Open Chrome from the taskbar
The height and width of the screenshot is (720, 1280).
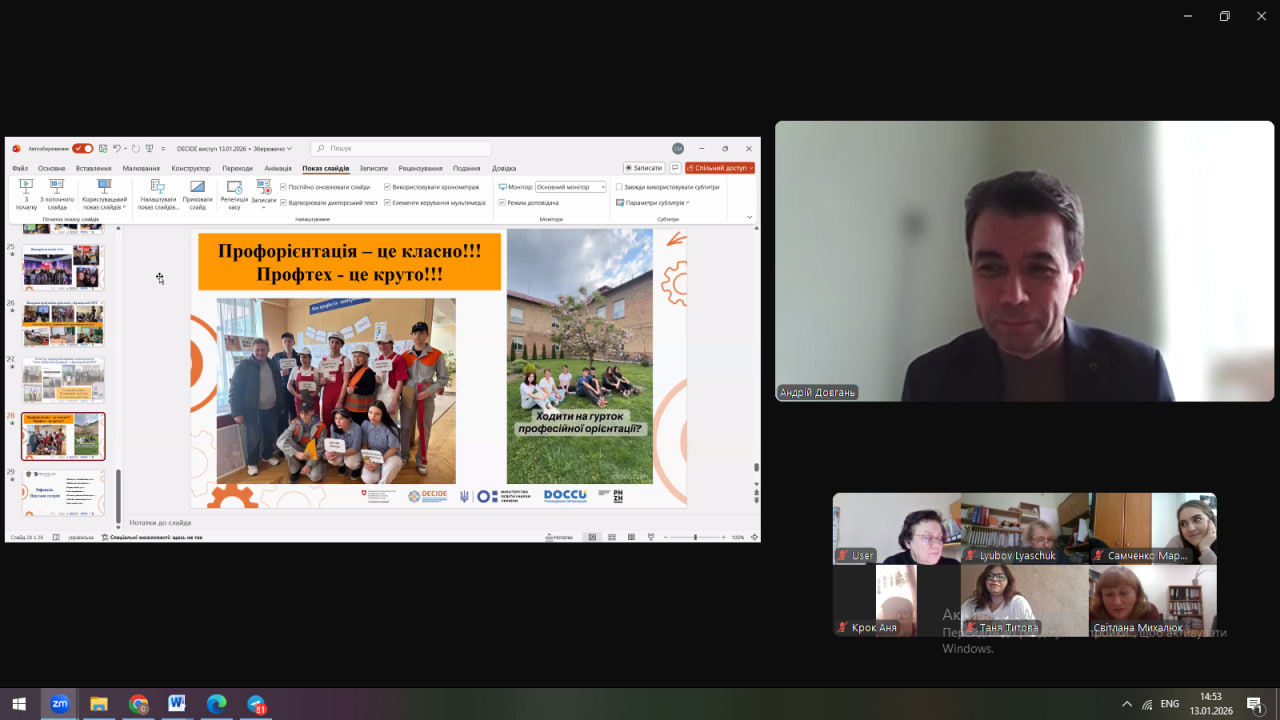point(138,704)
